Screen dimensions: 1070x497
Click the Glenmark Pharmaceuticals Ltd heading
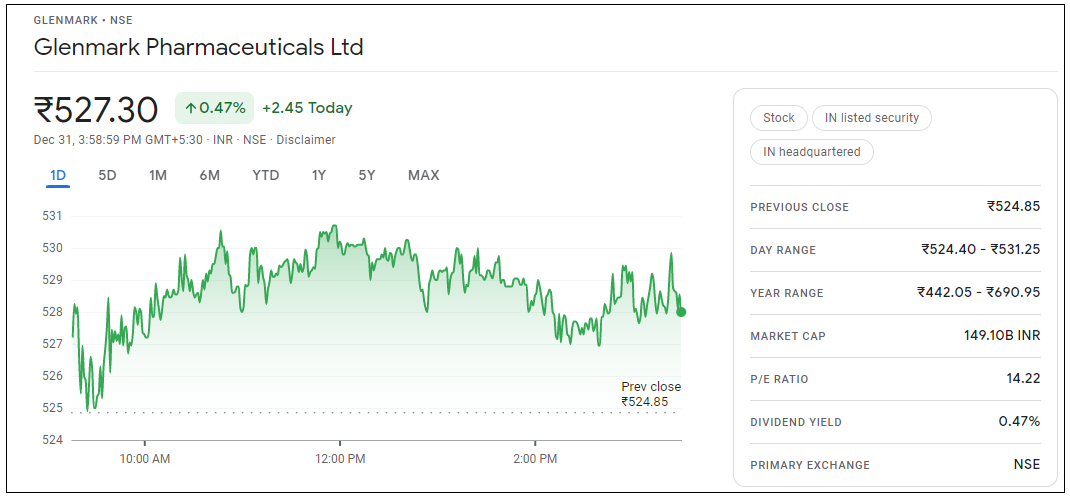(x=199, y=47)
